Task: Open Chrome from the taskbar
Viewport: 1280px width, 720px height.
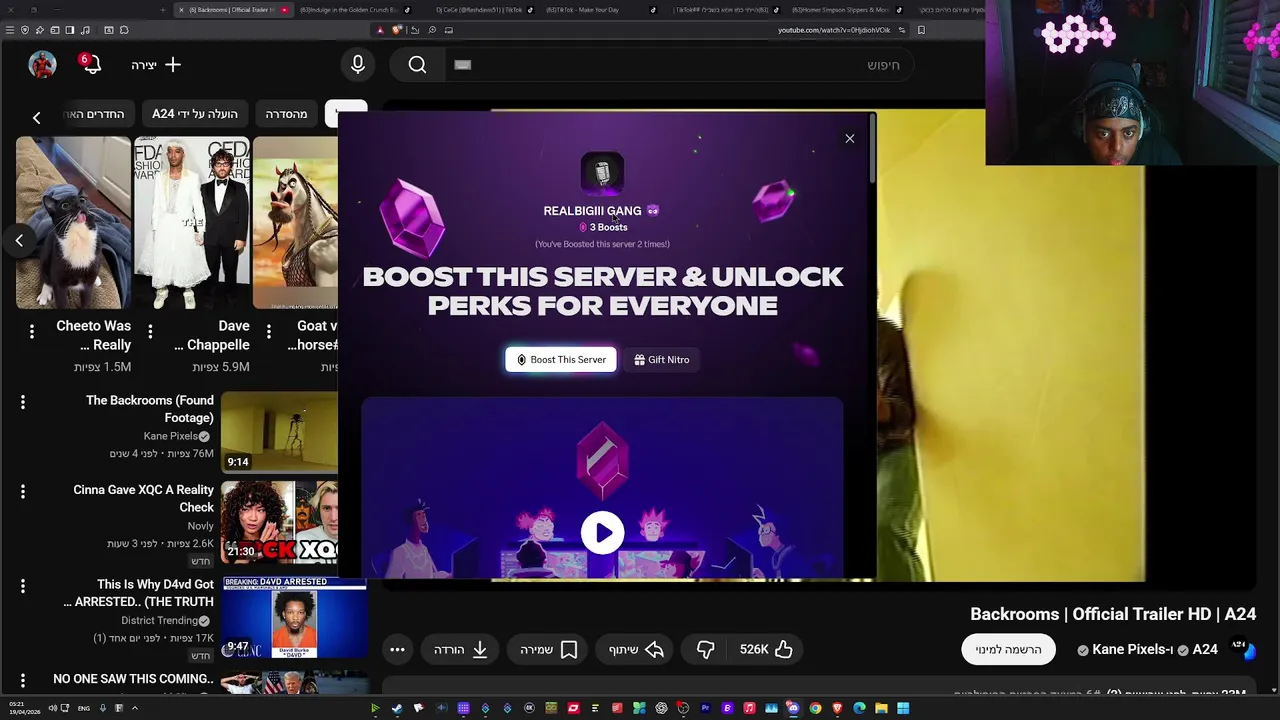Action: [x=815, y=708]
